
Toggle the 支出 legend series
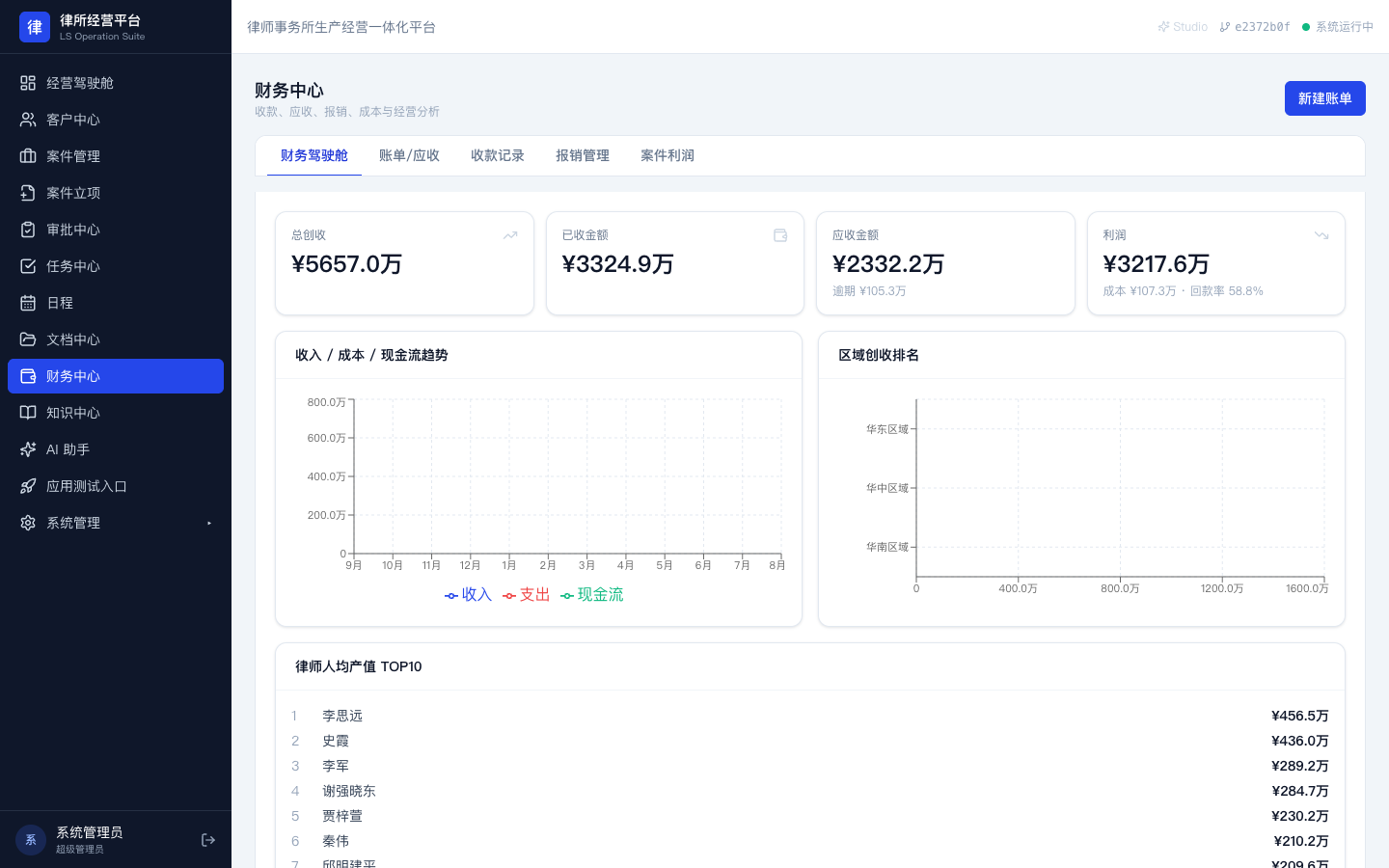click(526, 595)
